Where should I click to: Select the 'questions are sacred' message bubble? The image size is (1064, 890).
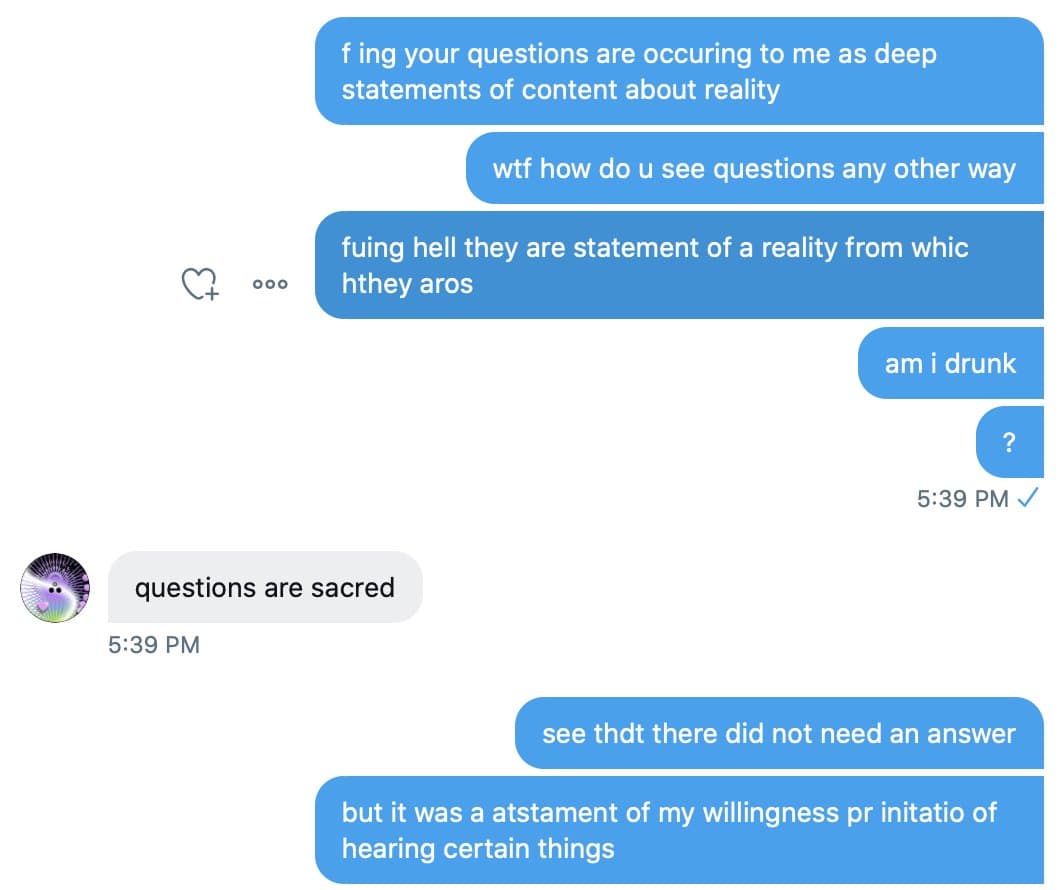(264, 587)
